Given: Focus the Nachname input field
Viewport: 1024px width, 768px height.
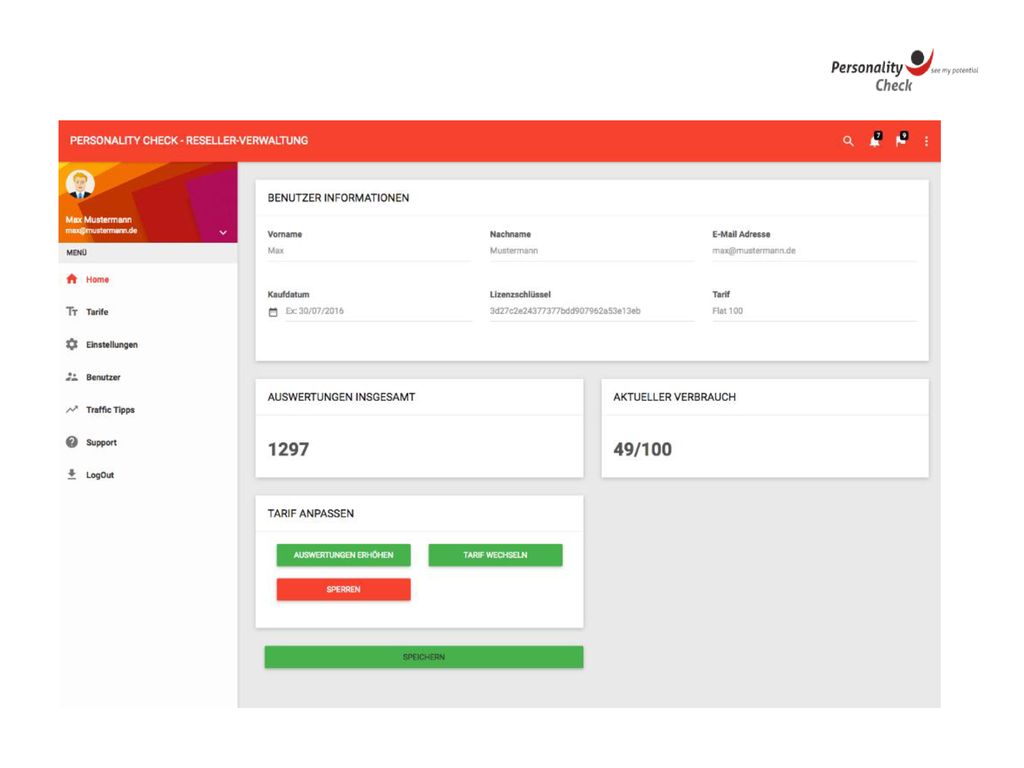Looking at the screenshot, I should (x=592, y=251).
